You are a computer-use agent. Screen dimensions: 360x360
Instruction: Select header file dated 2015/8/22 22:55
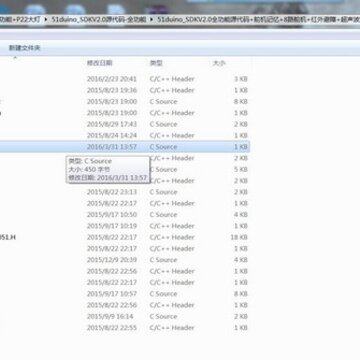coord(125,328)
